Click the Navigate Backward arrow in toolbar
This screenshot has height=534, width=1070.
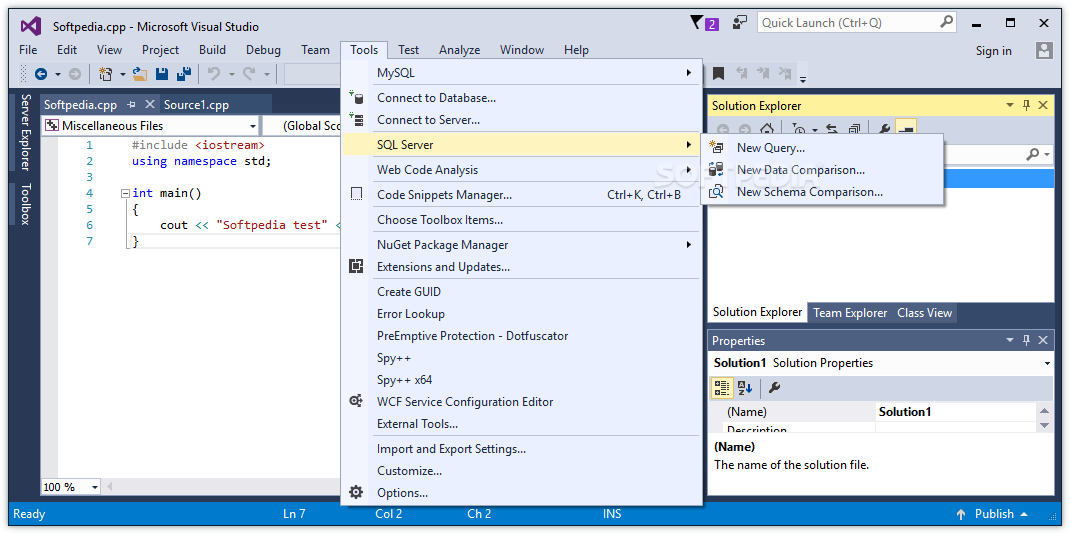tap(41, 74)
